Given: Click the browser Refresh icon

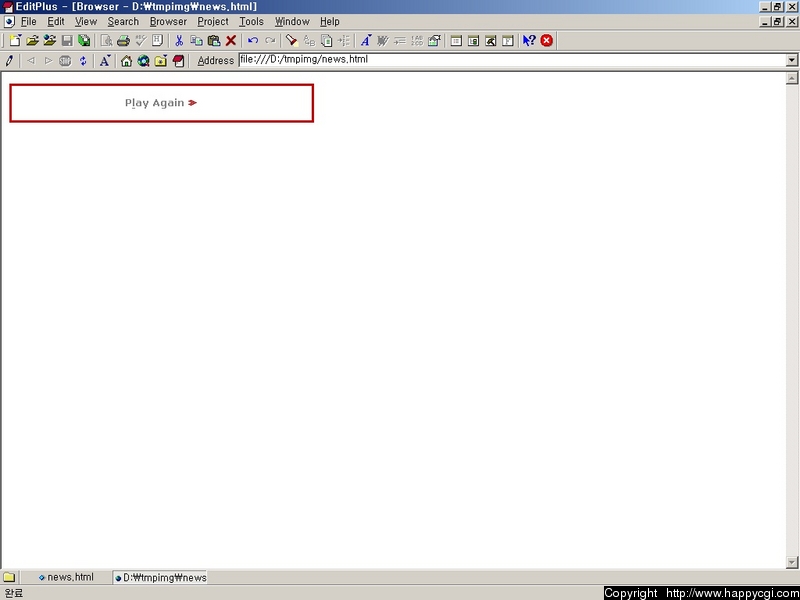Looking at the screenshot, I should [83, 61].
